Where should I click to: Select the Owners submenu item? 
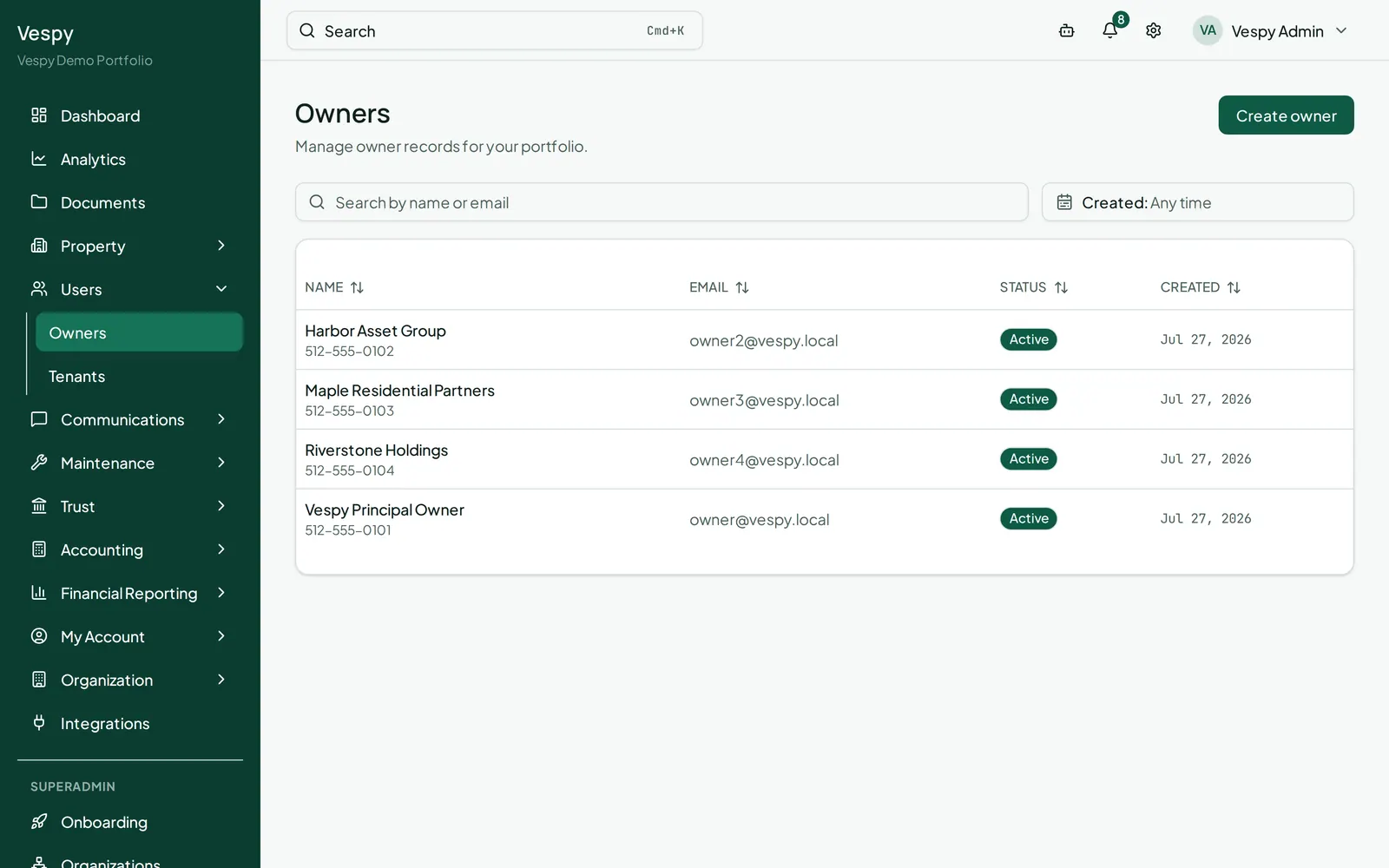pos(139,332)
